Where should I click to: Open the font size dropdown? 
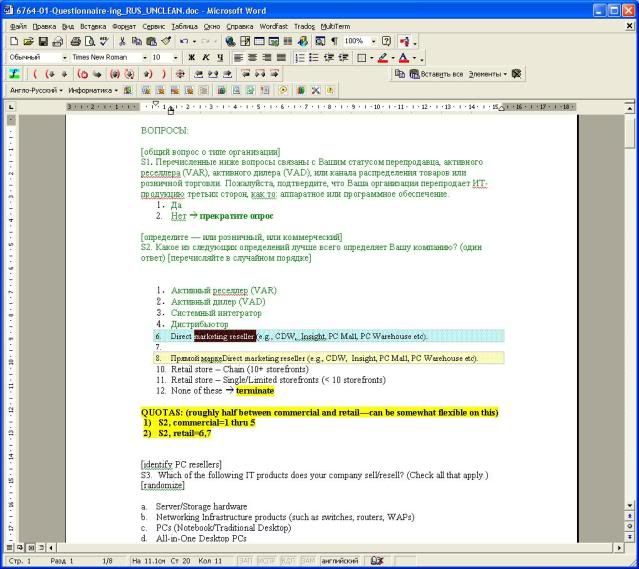(176, 58)
